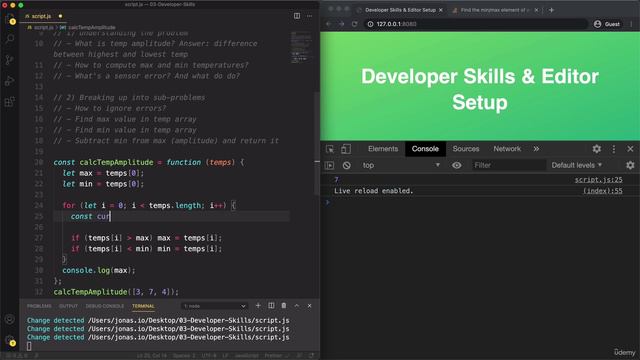Screen dimensions: 640x360
Task: Open the Source Control view
Action: point(10,60)
